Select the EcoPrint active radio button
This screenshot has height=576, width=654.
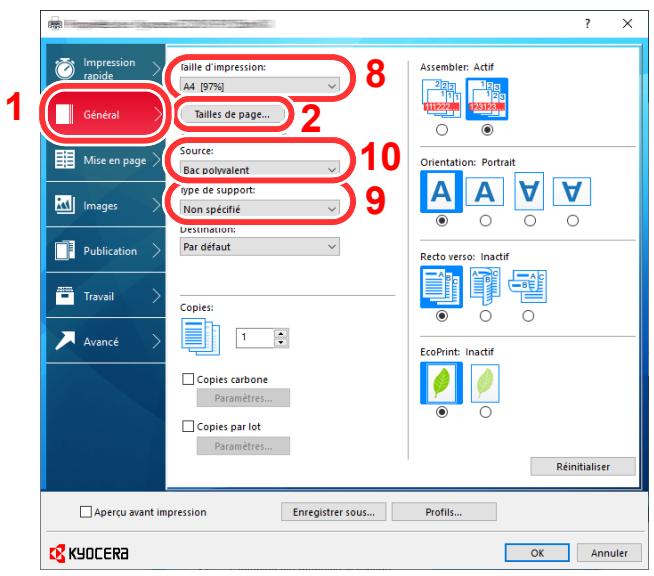point(485,413)
